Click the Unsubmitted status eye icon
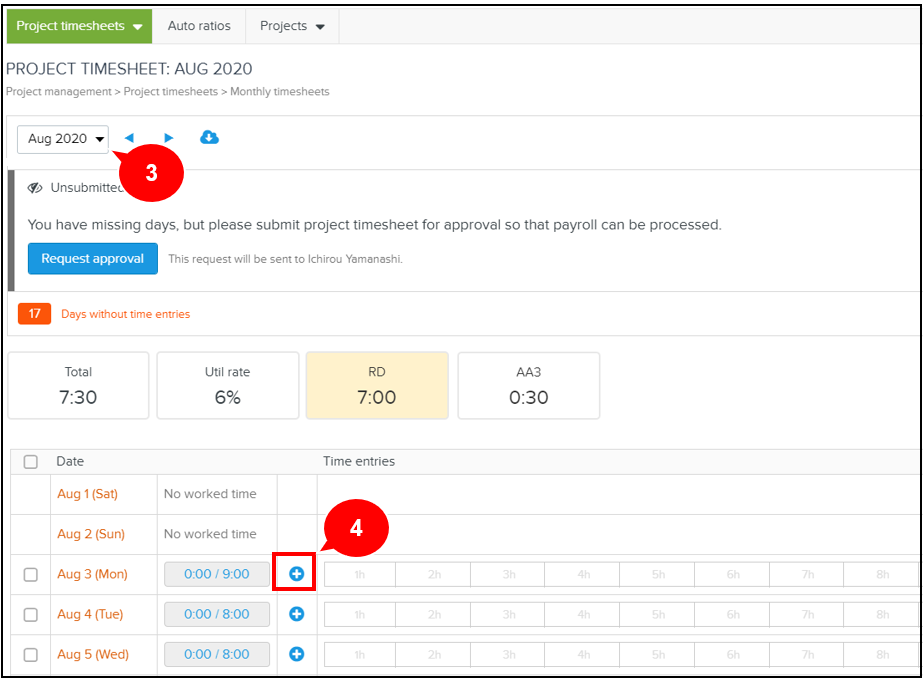 coord(35,188)
